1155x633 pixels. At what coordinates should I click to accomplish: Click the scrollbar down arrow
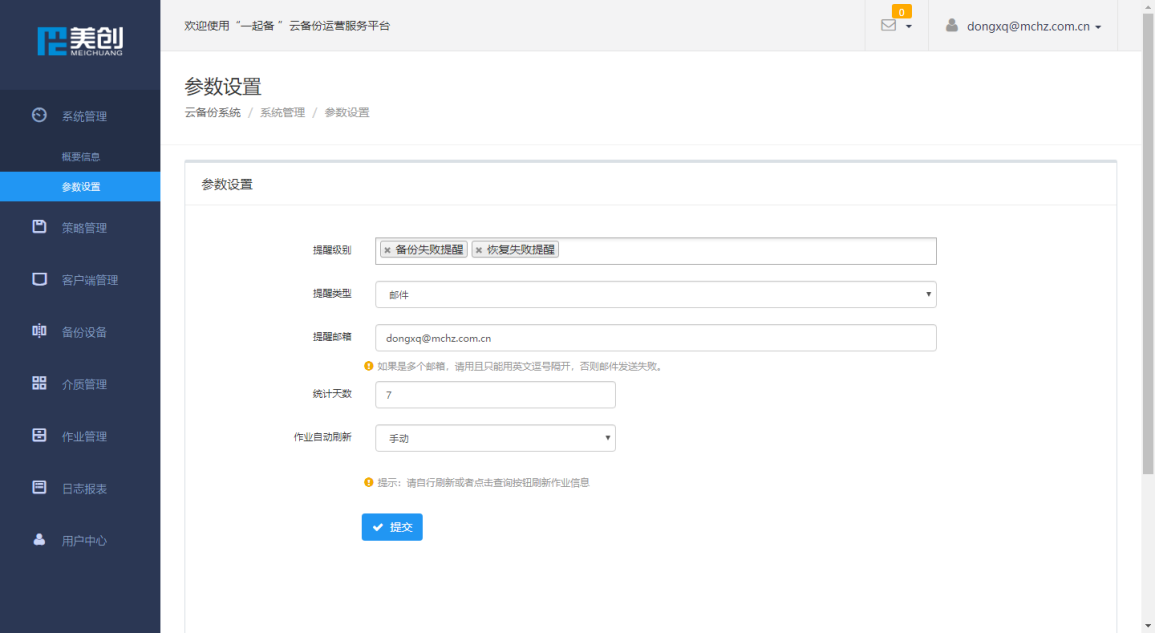tap(1148, 627)
